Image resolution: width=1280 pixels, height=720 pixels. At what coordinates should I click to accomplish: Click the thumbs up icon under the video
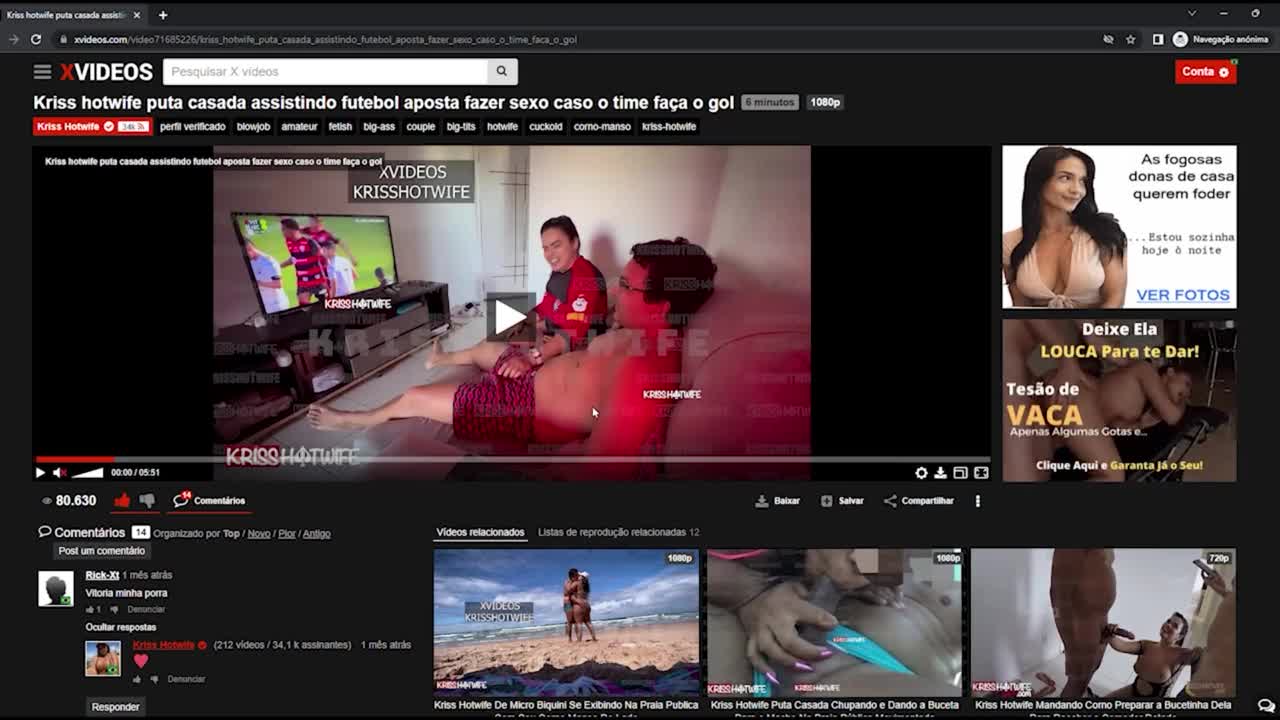[122, 501]
